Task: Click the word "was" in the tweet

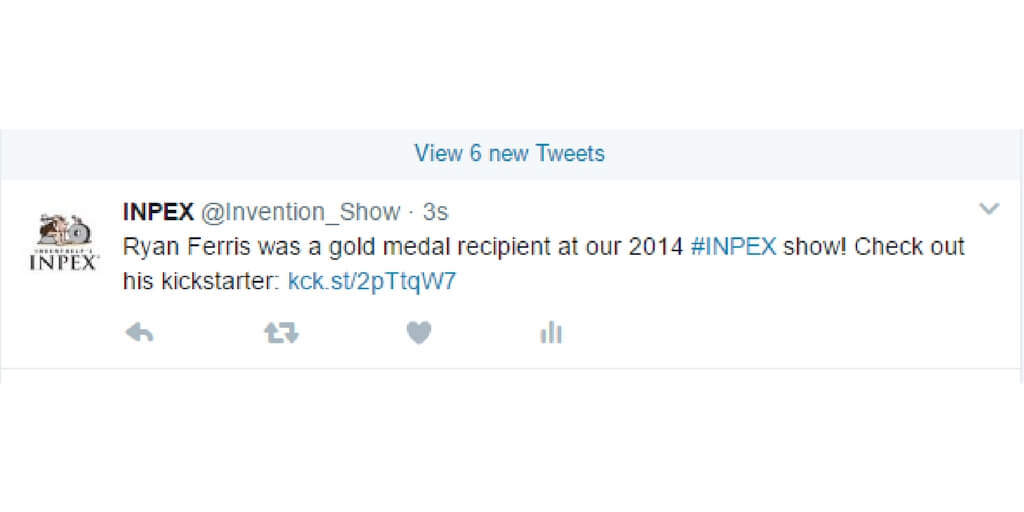Action: click(251, 247)
